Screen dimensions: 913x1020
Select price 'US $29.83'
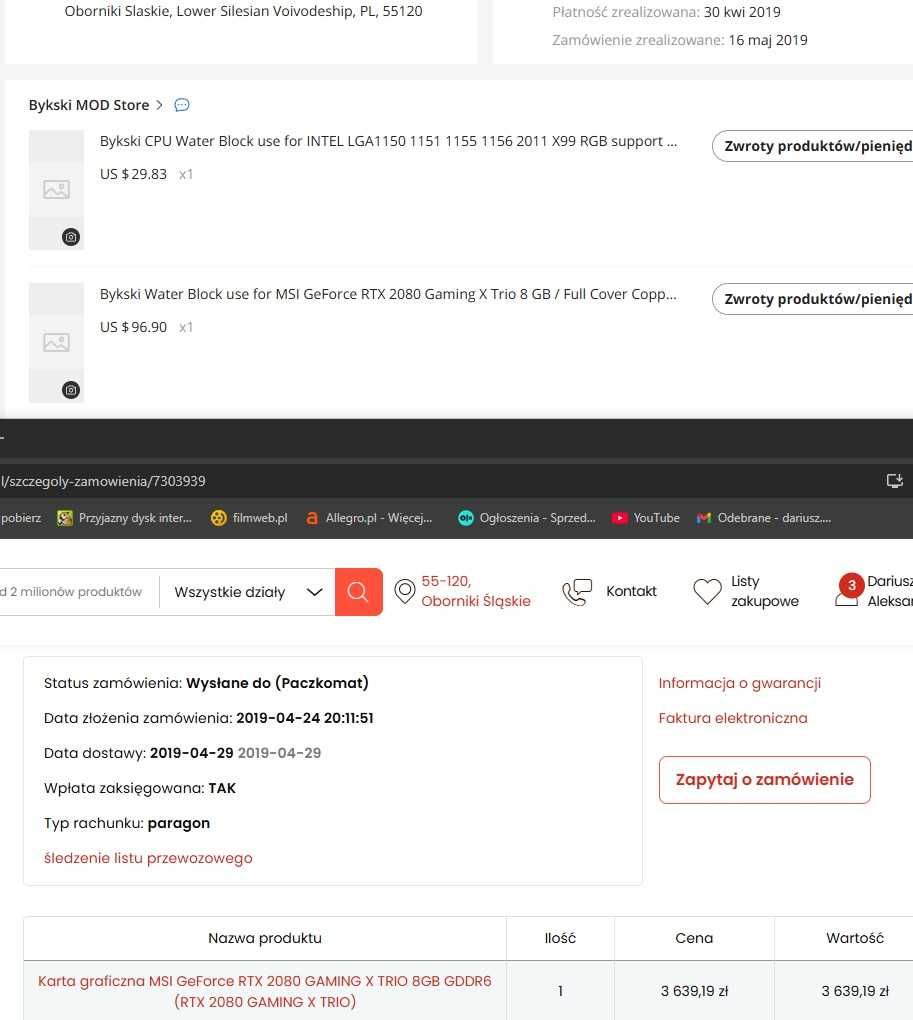(133, 174)
